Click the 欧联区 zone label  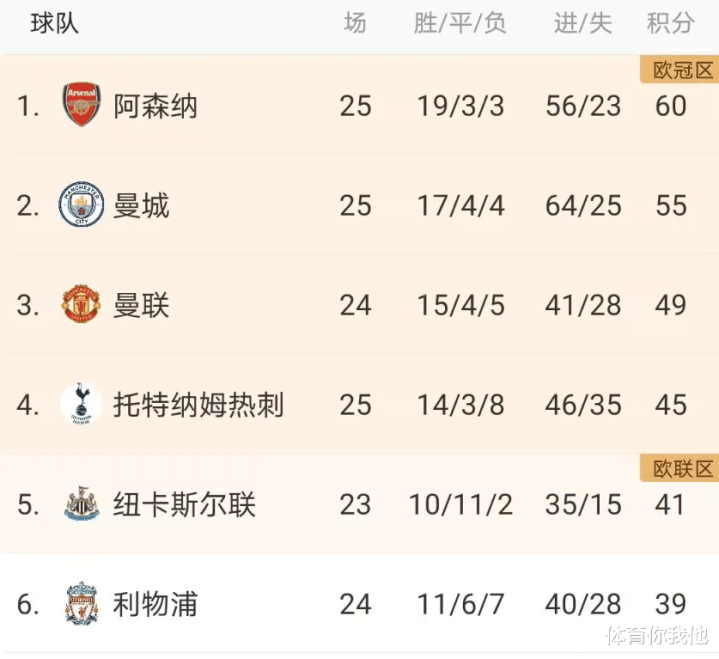tap(679, 468)
